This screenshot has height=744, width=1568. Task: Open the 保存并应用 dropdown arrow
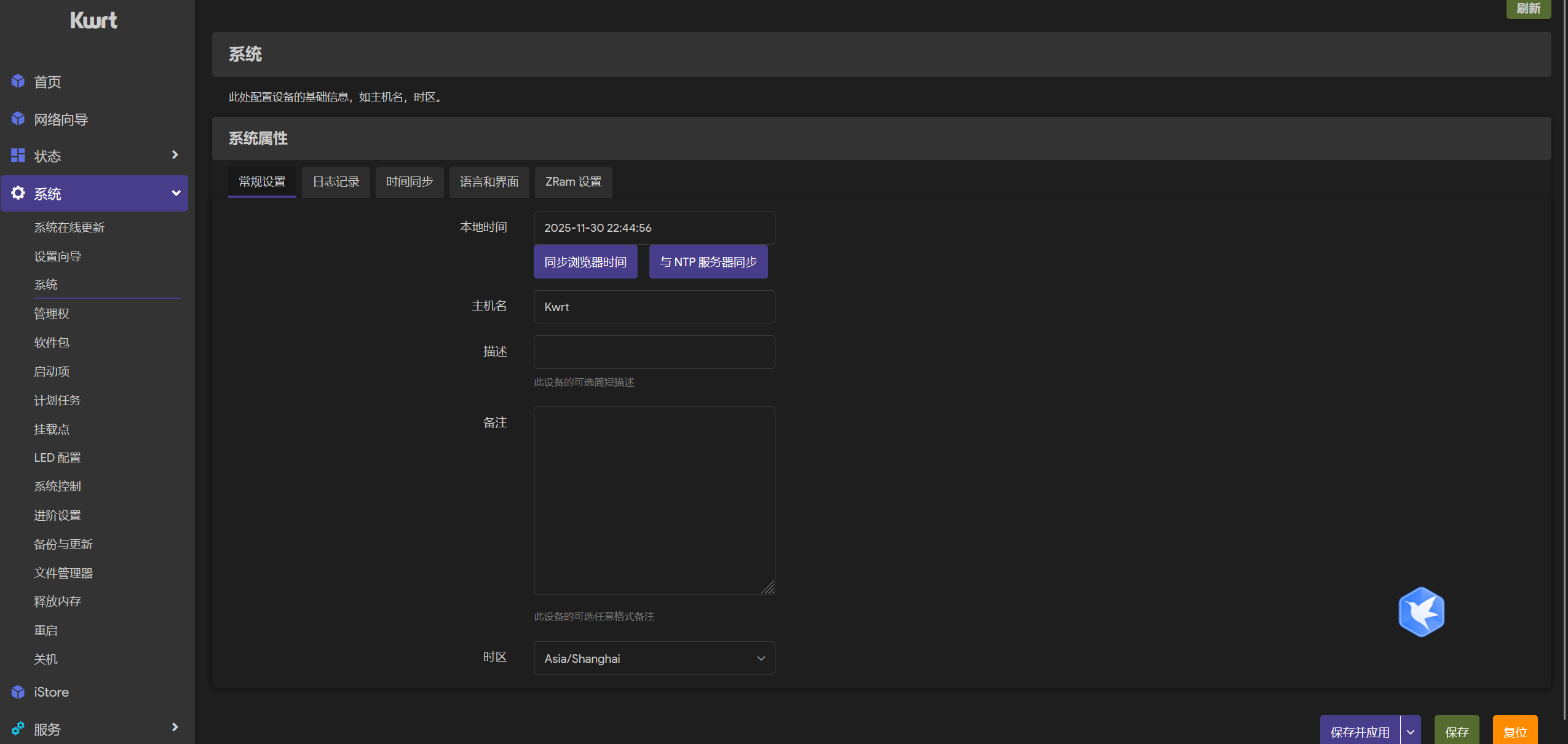[x=1411, y=732]
